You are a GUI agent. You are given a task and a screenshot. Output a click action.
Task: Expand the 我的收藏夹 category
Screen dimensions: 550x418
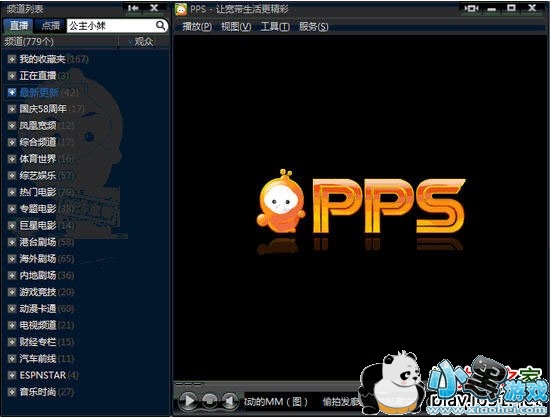[x=12, y=59]
